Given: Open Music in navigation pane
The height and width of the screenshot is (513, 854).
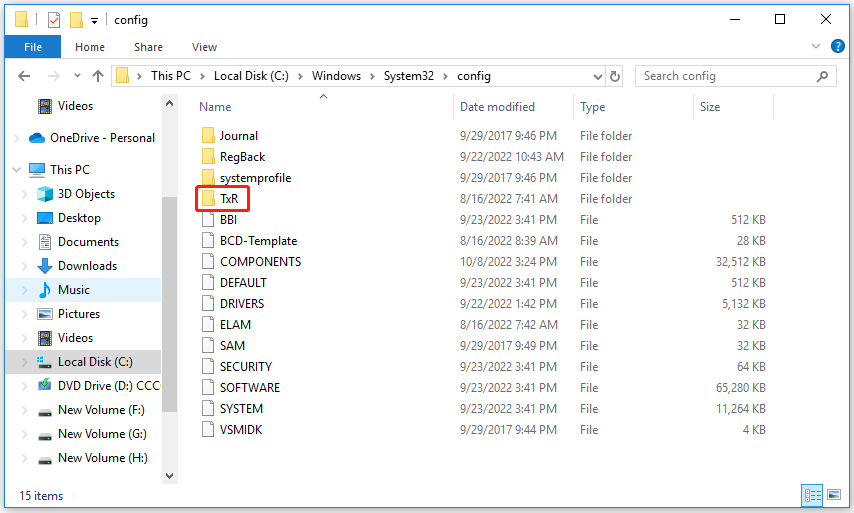Looking at the screenshot, I should click(74, 290).
